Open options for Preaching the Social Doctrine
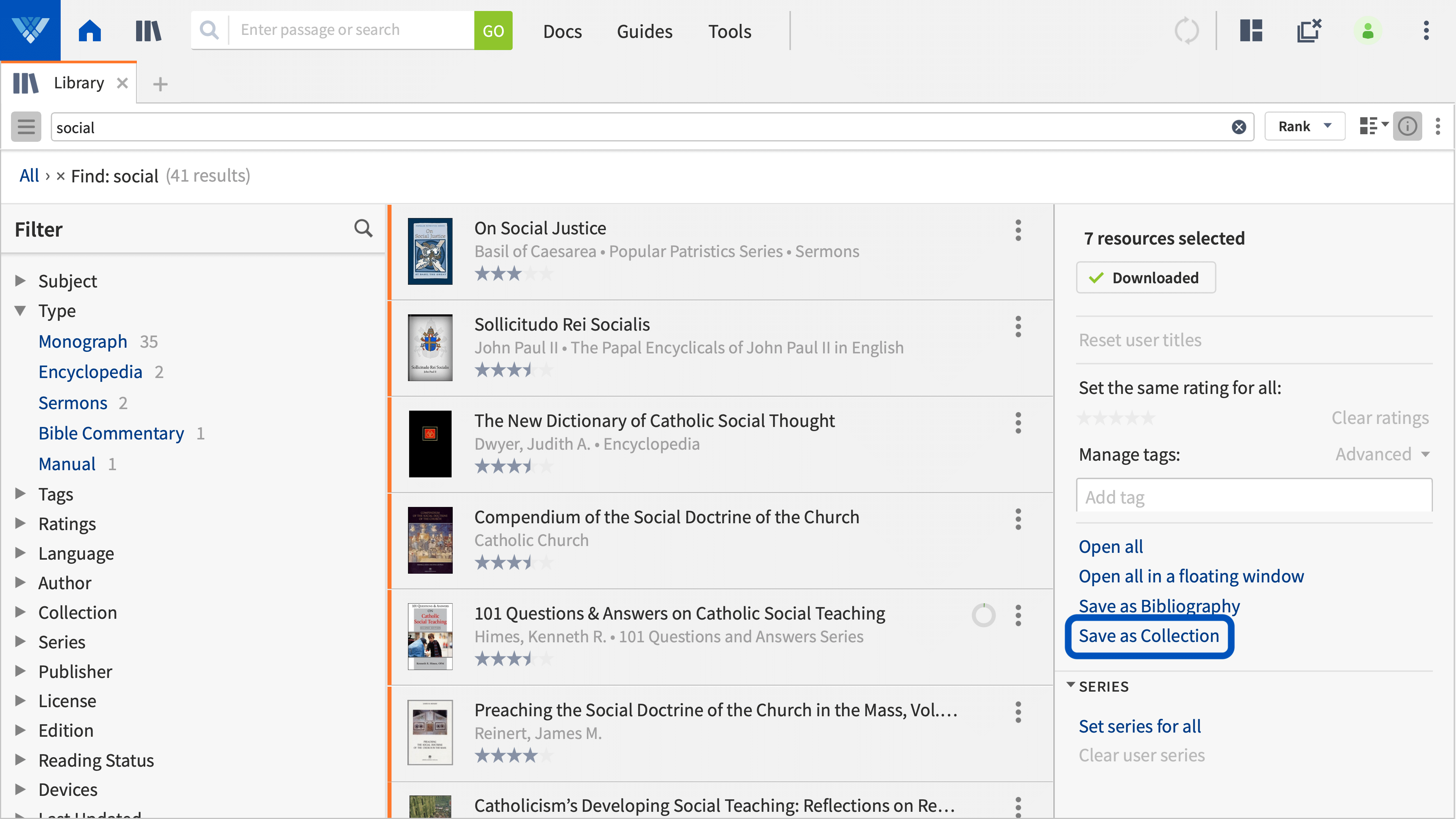 pyautogui.click(x=1018, y=712)
